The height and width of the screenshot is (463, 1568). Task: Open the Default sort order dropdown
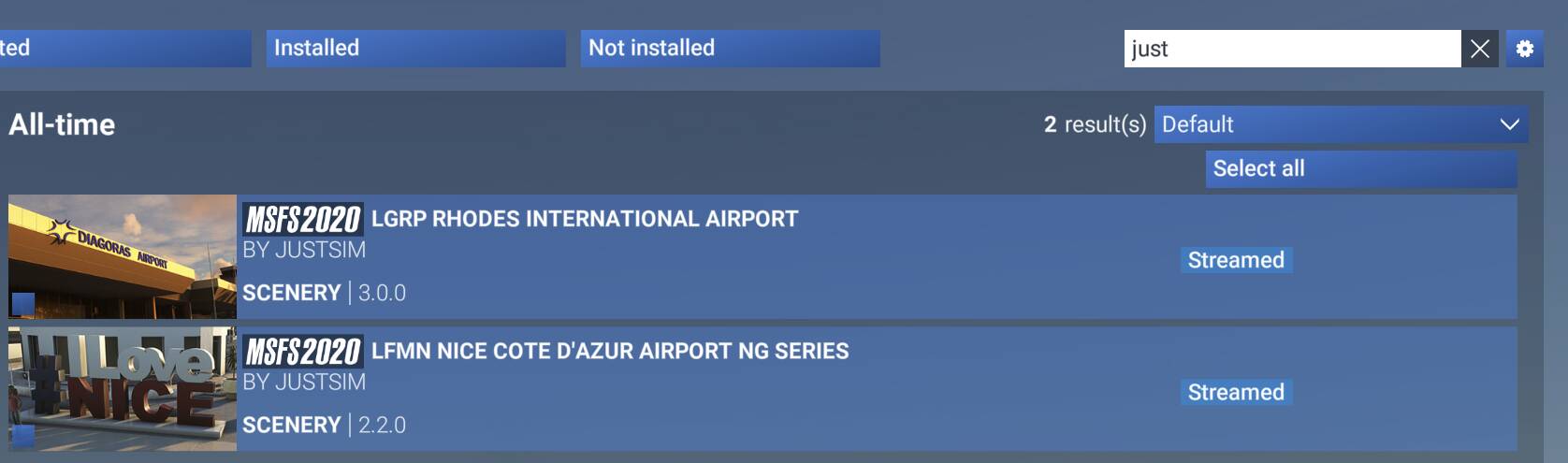1341,124
